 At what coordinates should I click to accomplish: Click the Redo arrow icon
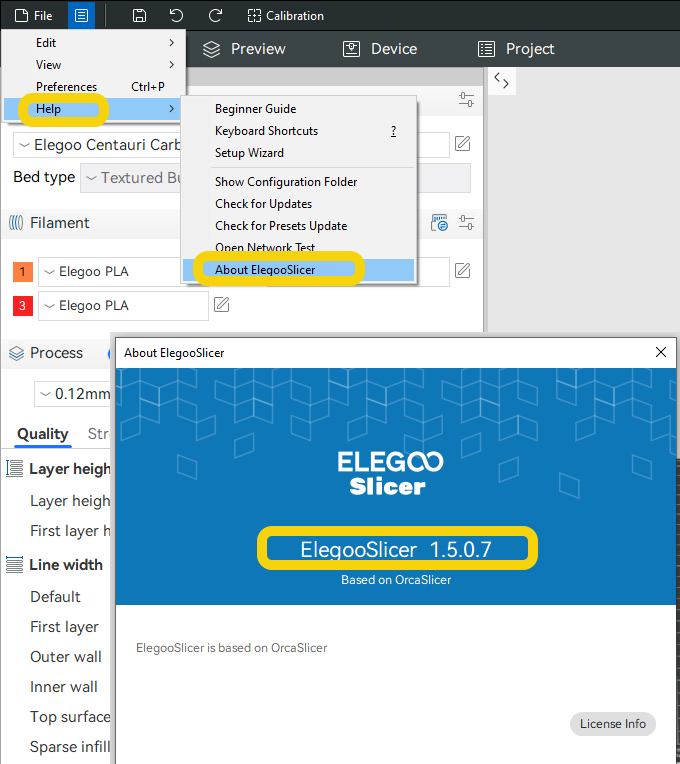pyautogui.click(x=215, y=16)
